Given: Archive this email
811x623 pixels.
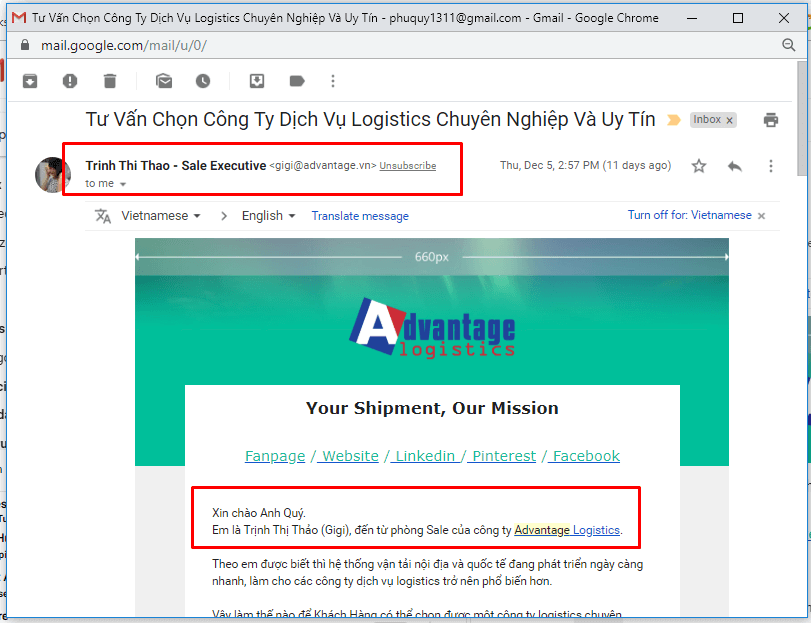Looking at the screenshot, I should [x=29, y=81].
